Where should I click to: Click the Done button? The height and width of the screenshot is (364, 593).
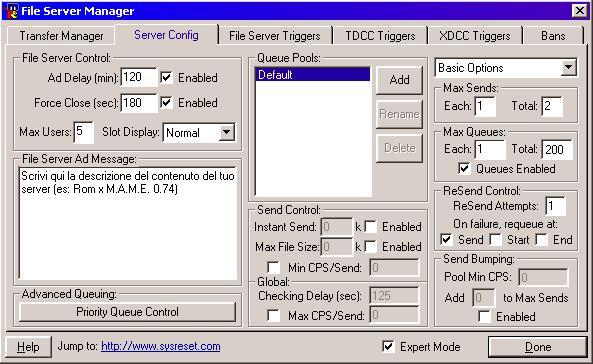tap(537, 347)
